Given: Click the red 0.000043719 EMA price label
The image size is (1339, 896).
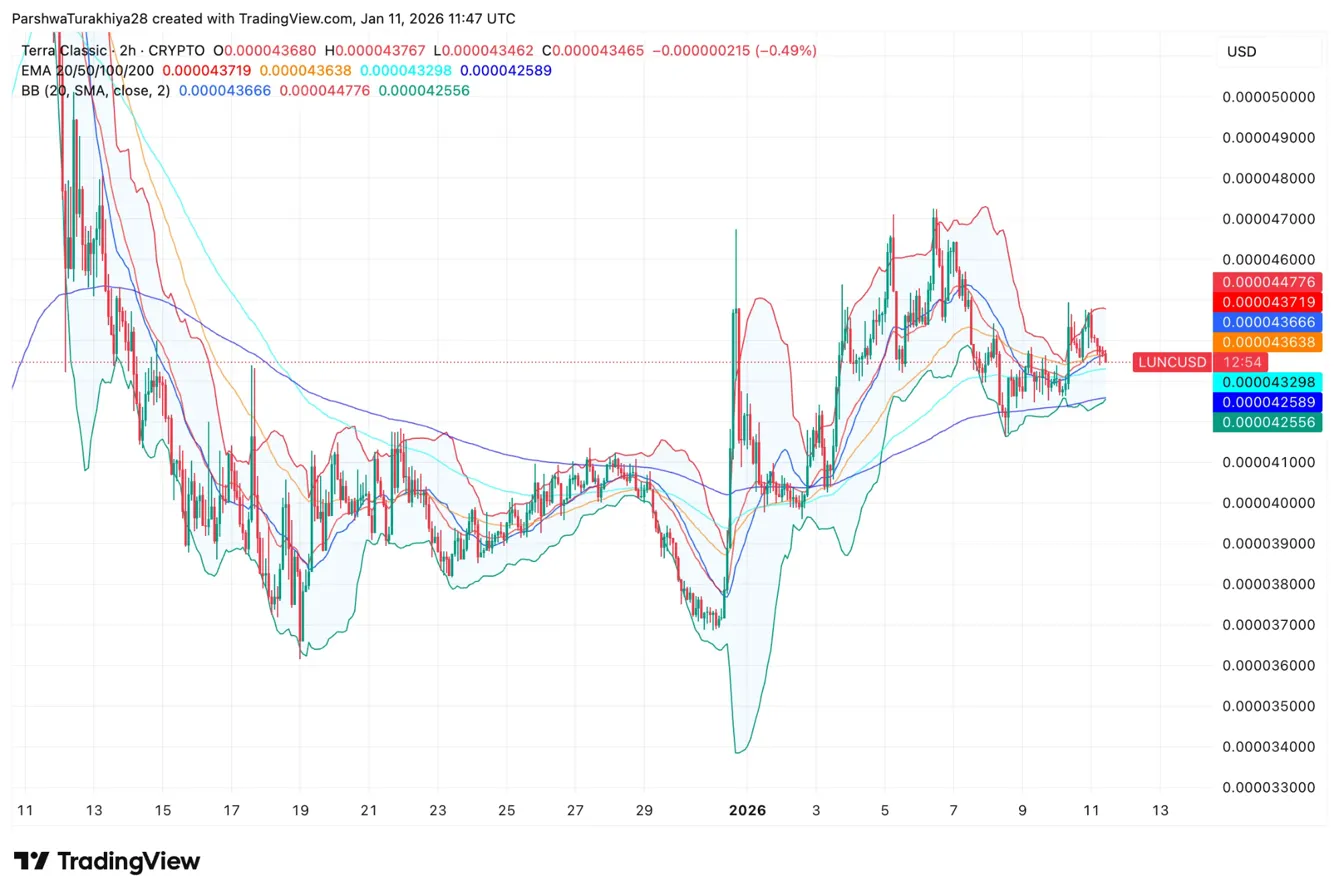Looking at the screenshot, I should click(x=1267, y=301).
